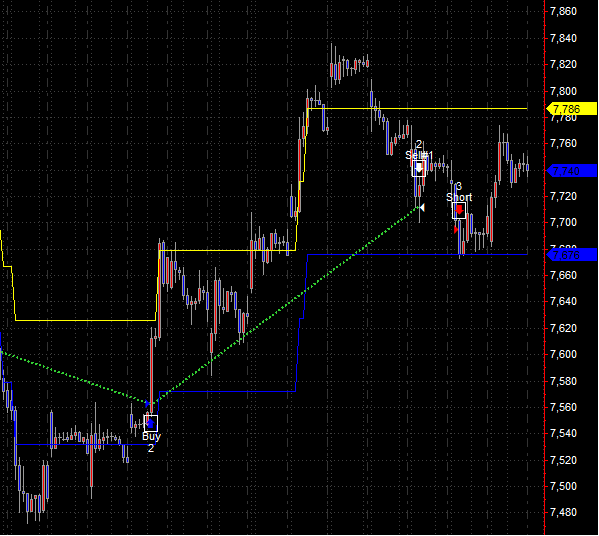Click the small red triangle below Short
Screen dimensions: 599x536
[455, 230]
